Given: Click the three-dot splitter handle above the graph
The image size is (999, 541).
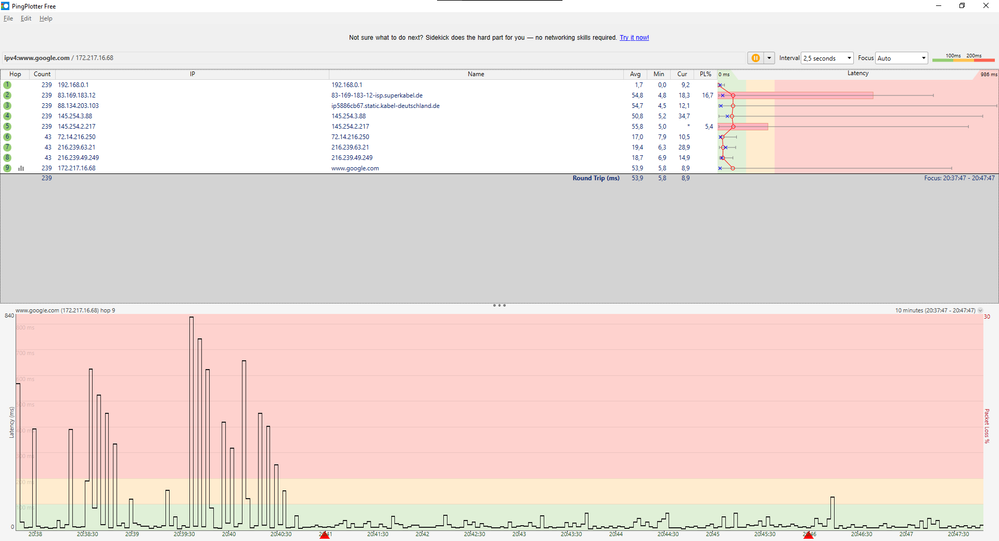Looking at the screenshot, I should [499, 306].
